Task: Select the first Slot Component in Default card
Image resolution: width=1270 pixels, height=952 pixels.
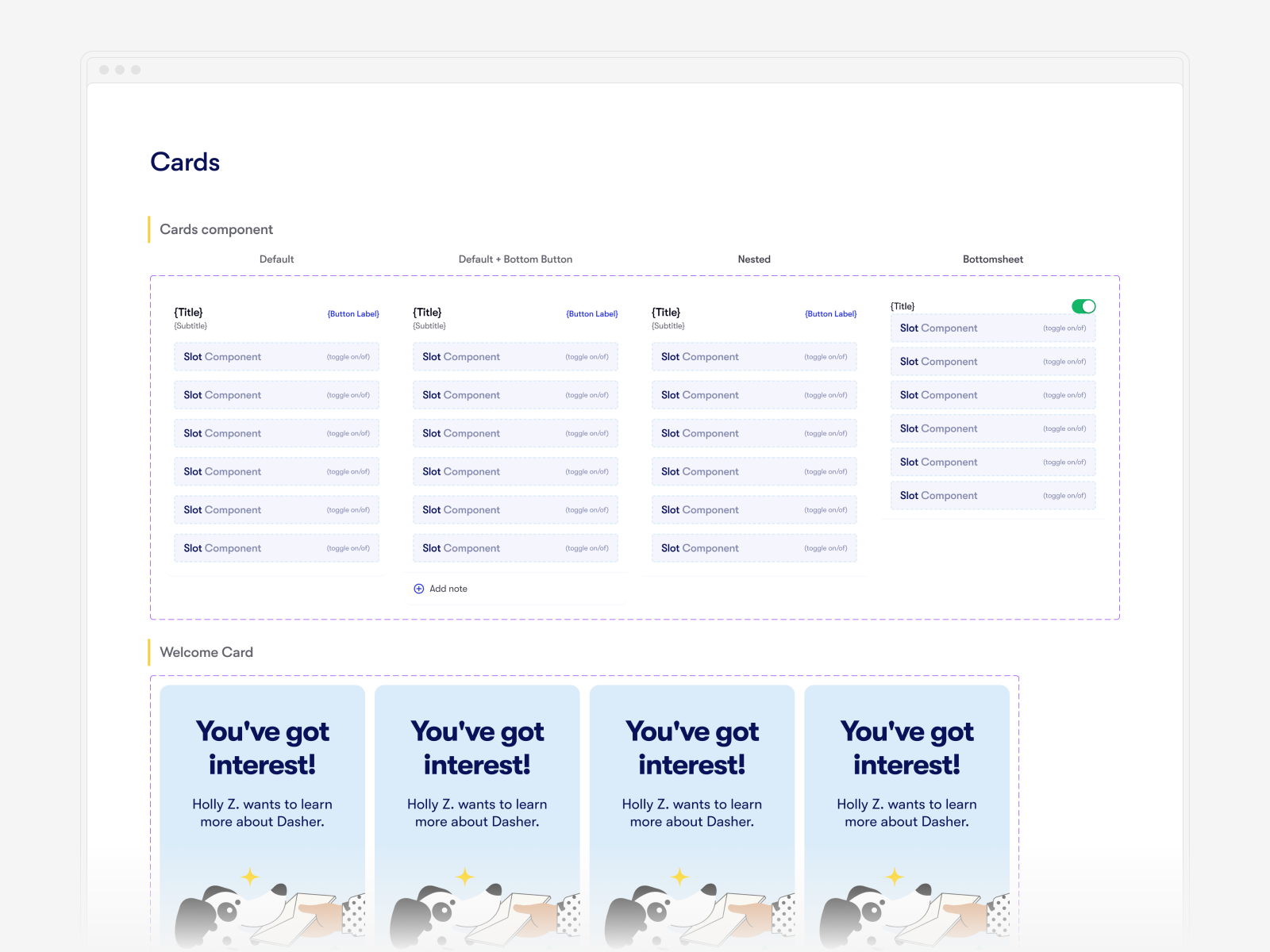Action: [277, 357]
